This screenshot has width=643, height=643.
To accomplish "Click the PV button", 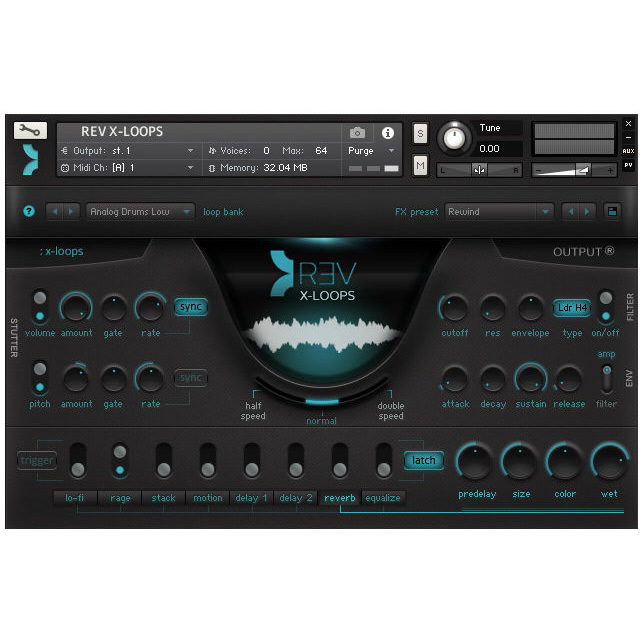I will (628, 165).
